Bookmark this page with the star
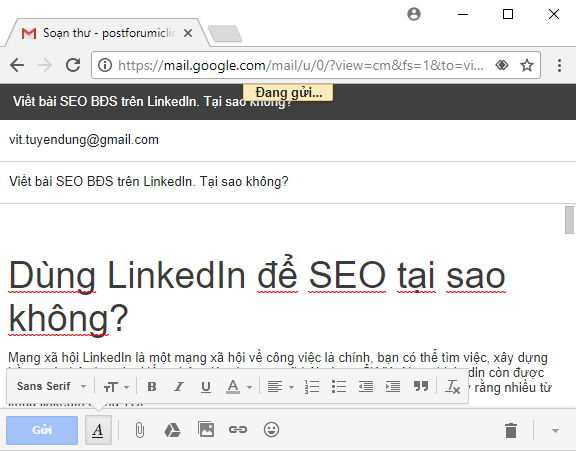Image resolution: width=576 pixels, height=451 pixels. 527,65
